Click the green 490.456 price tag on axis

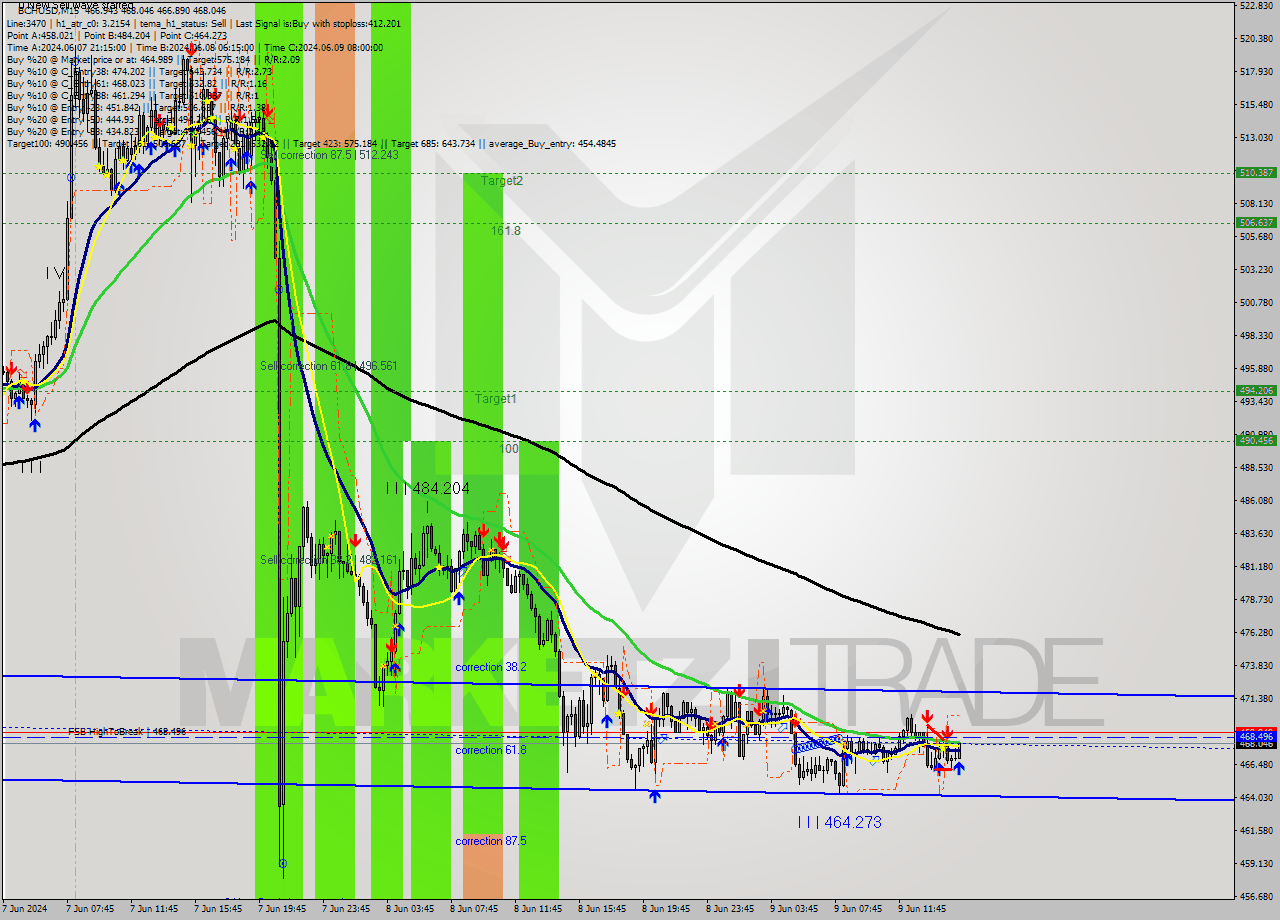pos(1256,440)
